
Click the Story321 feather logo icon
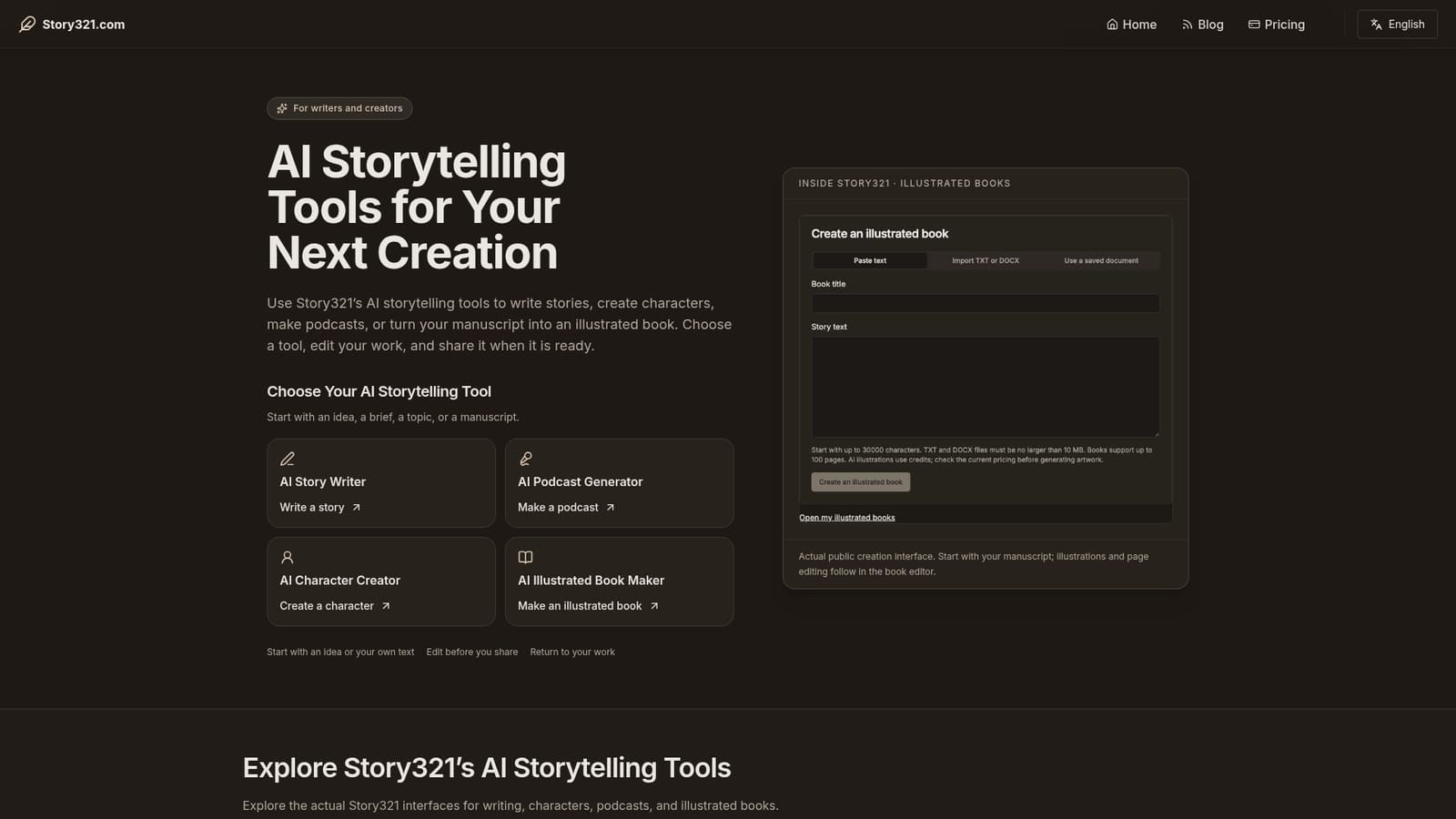[27, 24]
